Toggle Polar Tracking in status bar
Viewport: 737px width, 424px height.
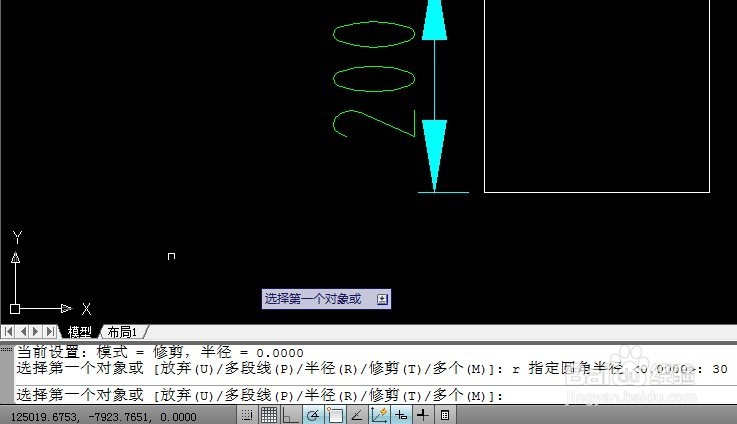pyautogui.click(x=313, y=415)
